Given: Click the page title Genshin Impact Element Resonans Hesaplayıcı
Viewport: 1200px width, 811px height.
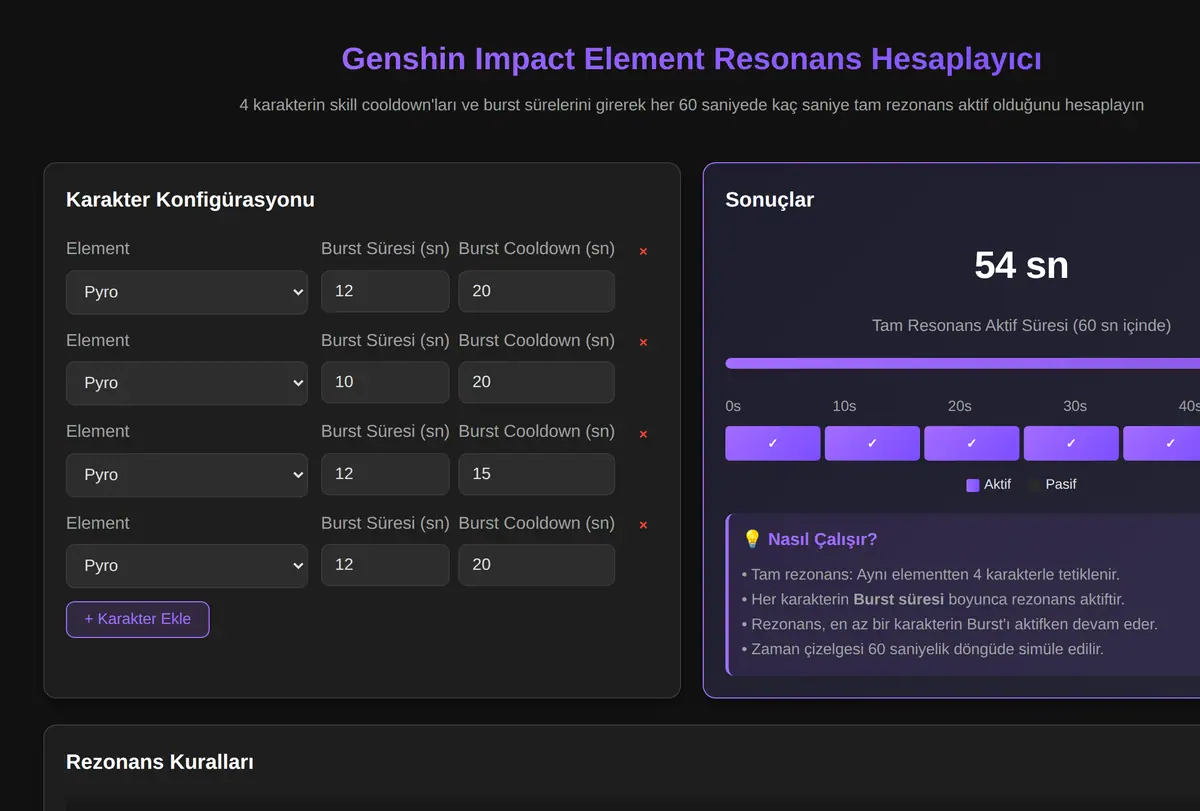Looking at the screenshot, I should click(x=692, y=59).
